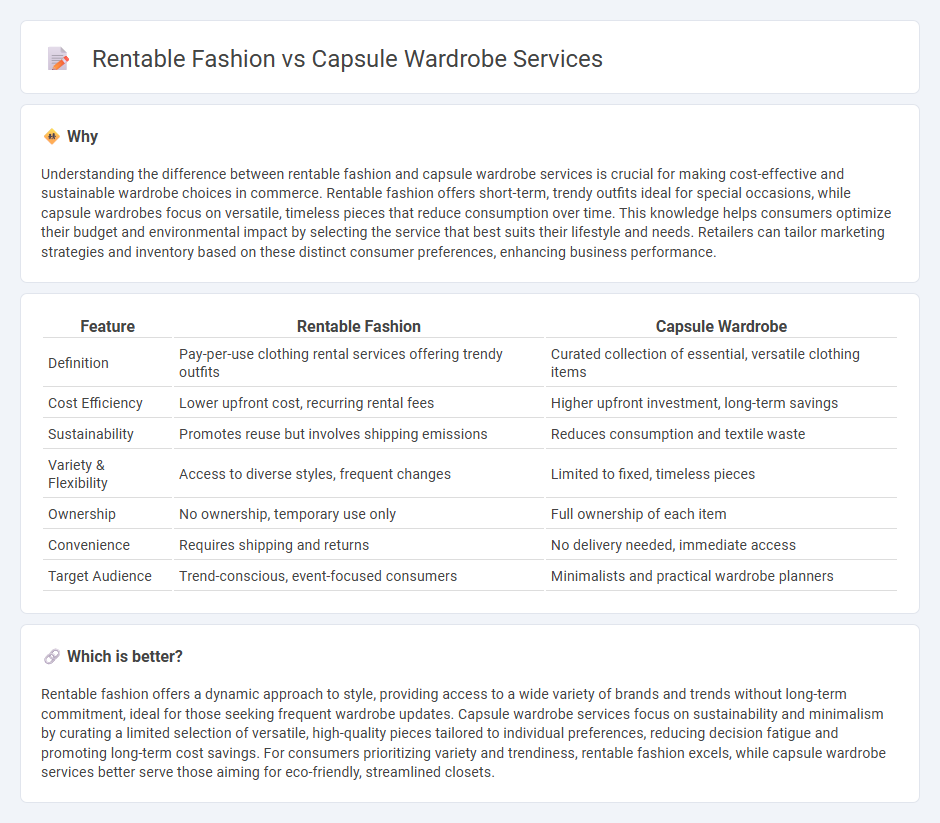Click the Why paragraph beginning Understanding the difference

[466, 213]
